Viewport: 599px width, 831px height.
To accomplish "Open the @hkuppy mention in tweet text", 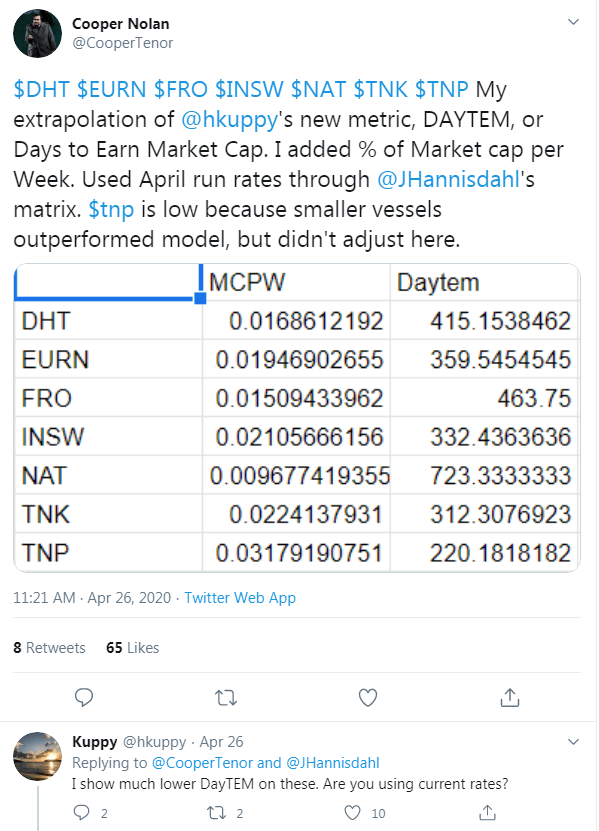I will [230, 120].
